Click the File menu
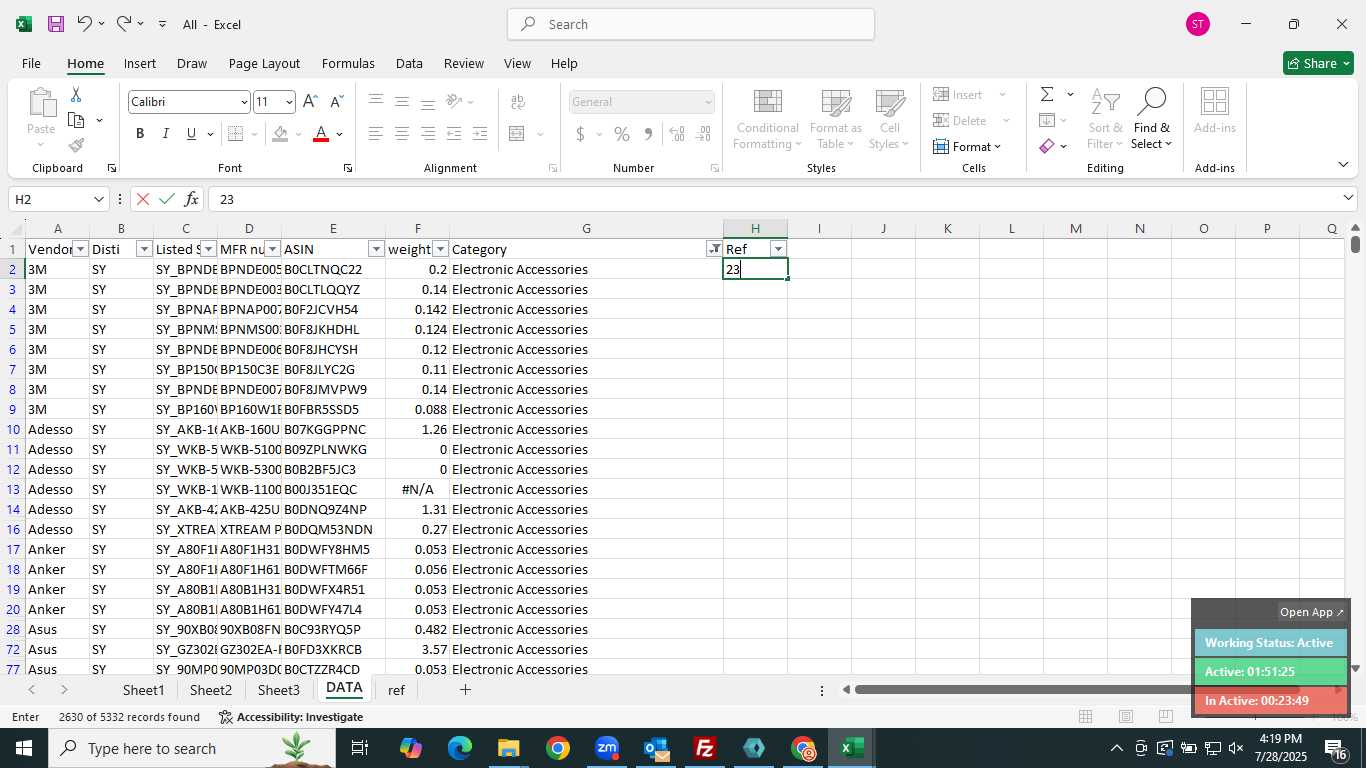1366x768 pixels. tap(31, 63)
